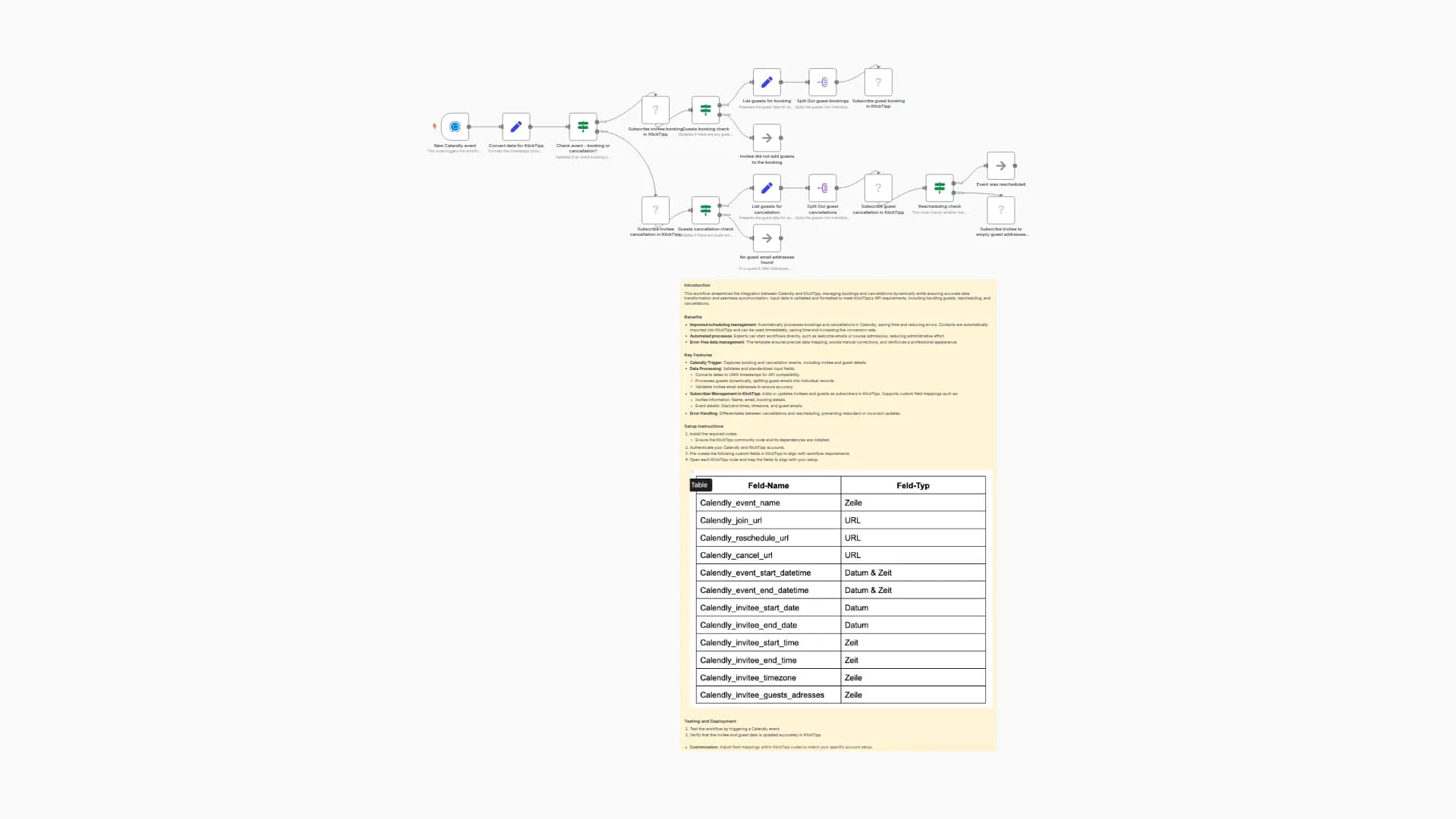Click Zeile type in invitee_guests_adresses row
Image resolution: width=1456 pixels, height=819 pixels.
click(913, 695)
